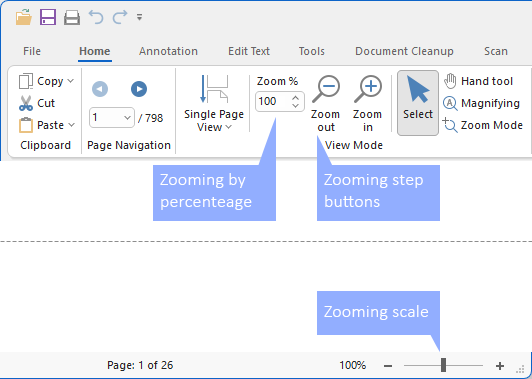Expand the Single Page View dropdown
Viewport: 532px width, 379px height.
tap(229, 127)
